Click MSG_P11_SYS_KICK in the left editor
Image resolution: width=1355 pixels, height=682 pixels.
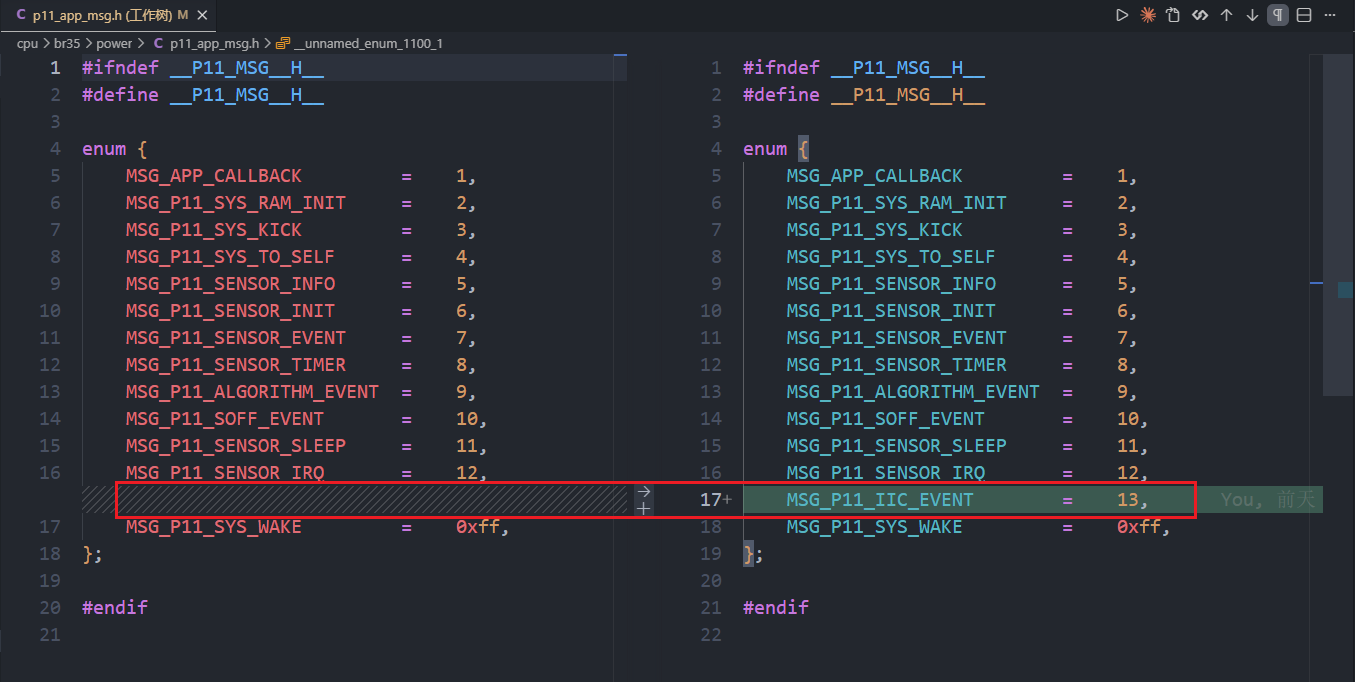[x=213, y=230]
